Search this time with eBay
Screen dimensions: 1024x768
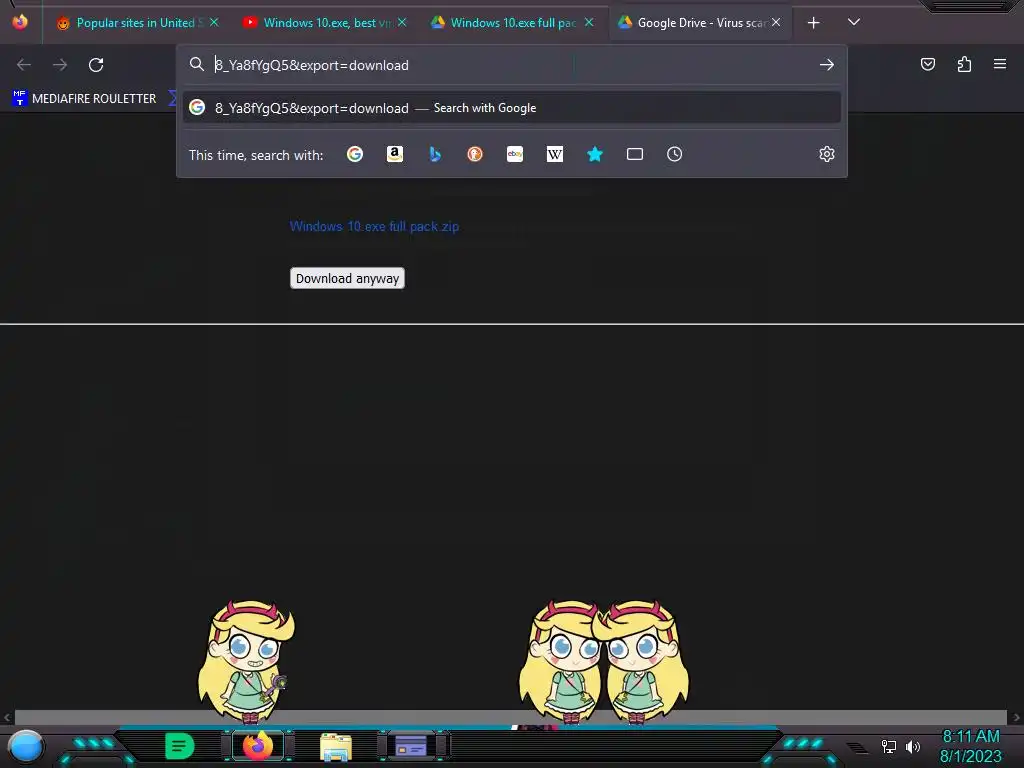click(515, 154)
